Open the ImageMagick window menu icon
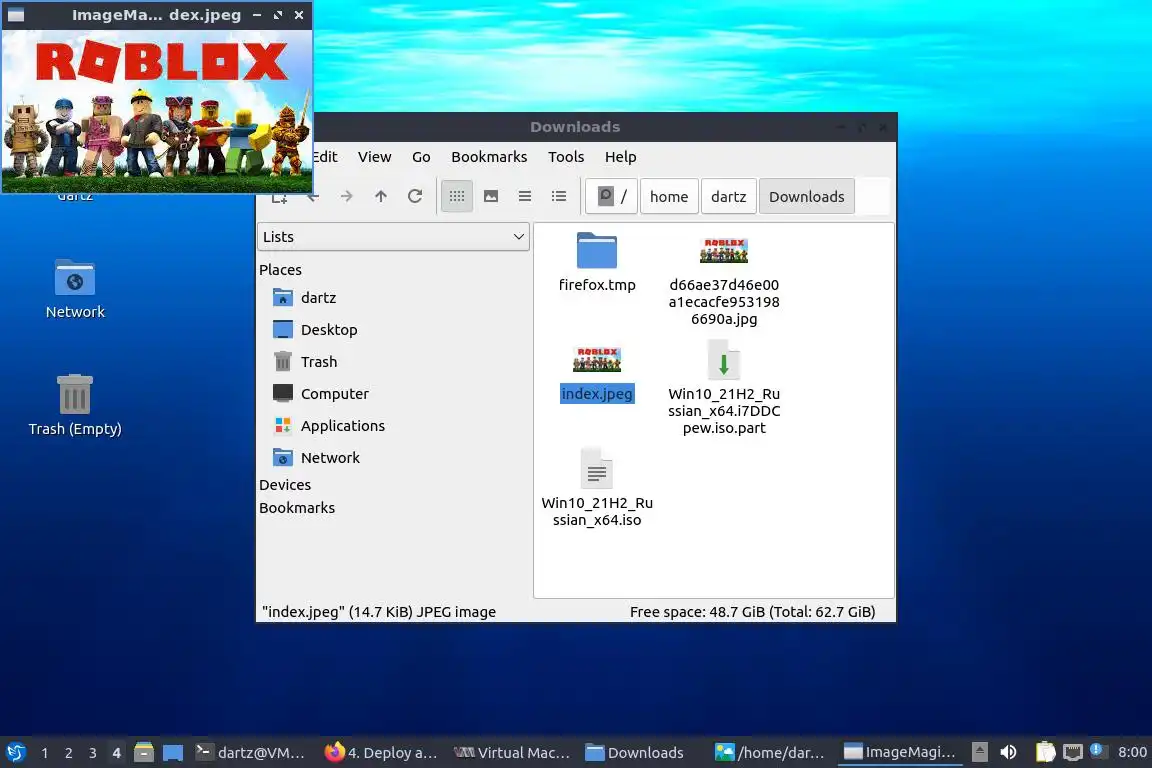The image size is (1152, 768). [x=15, y=15]
